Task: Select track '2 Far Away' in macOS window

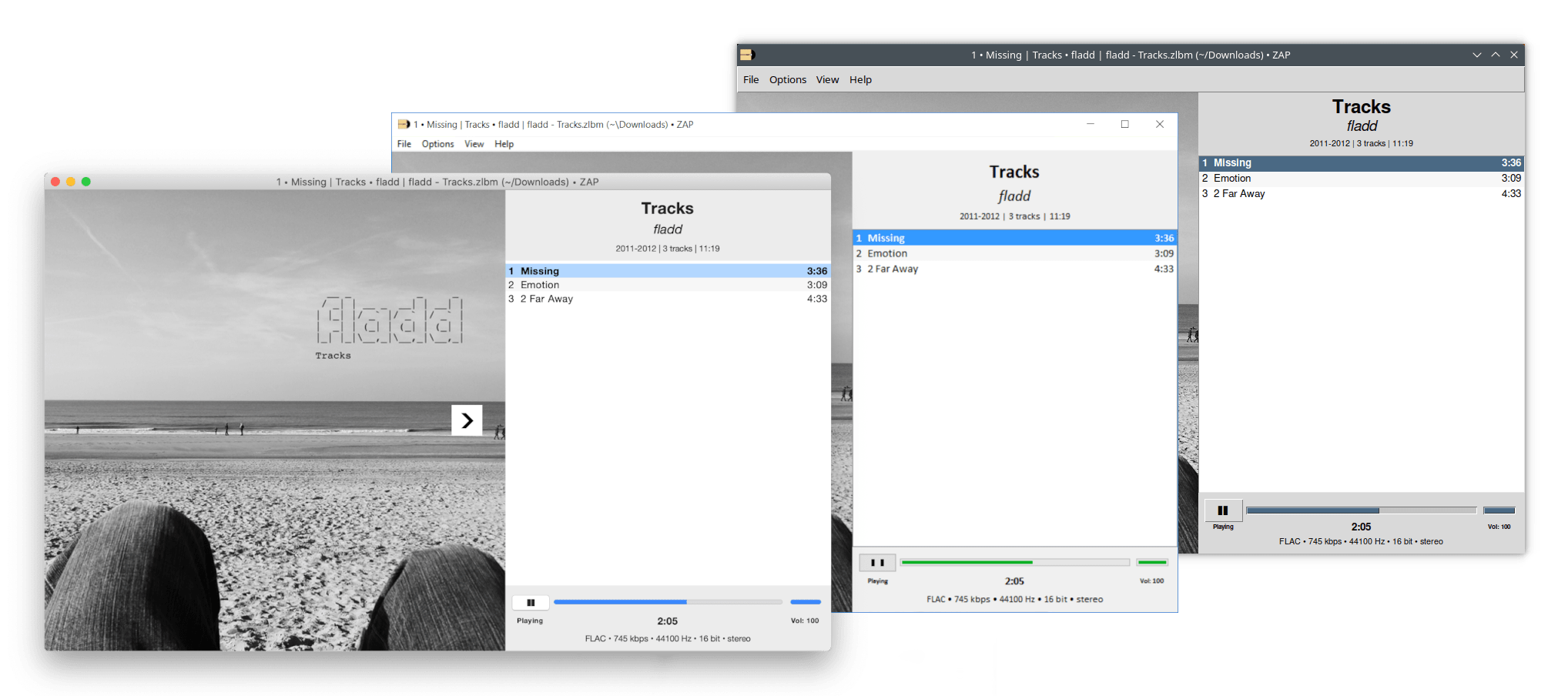Action: (668, 299)
